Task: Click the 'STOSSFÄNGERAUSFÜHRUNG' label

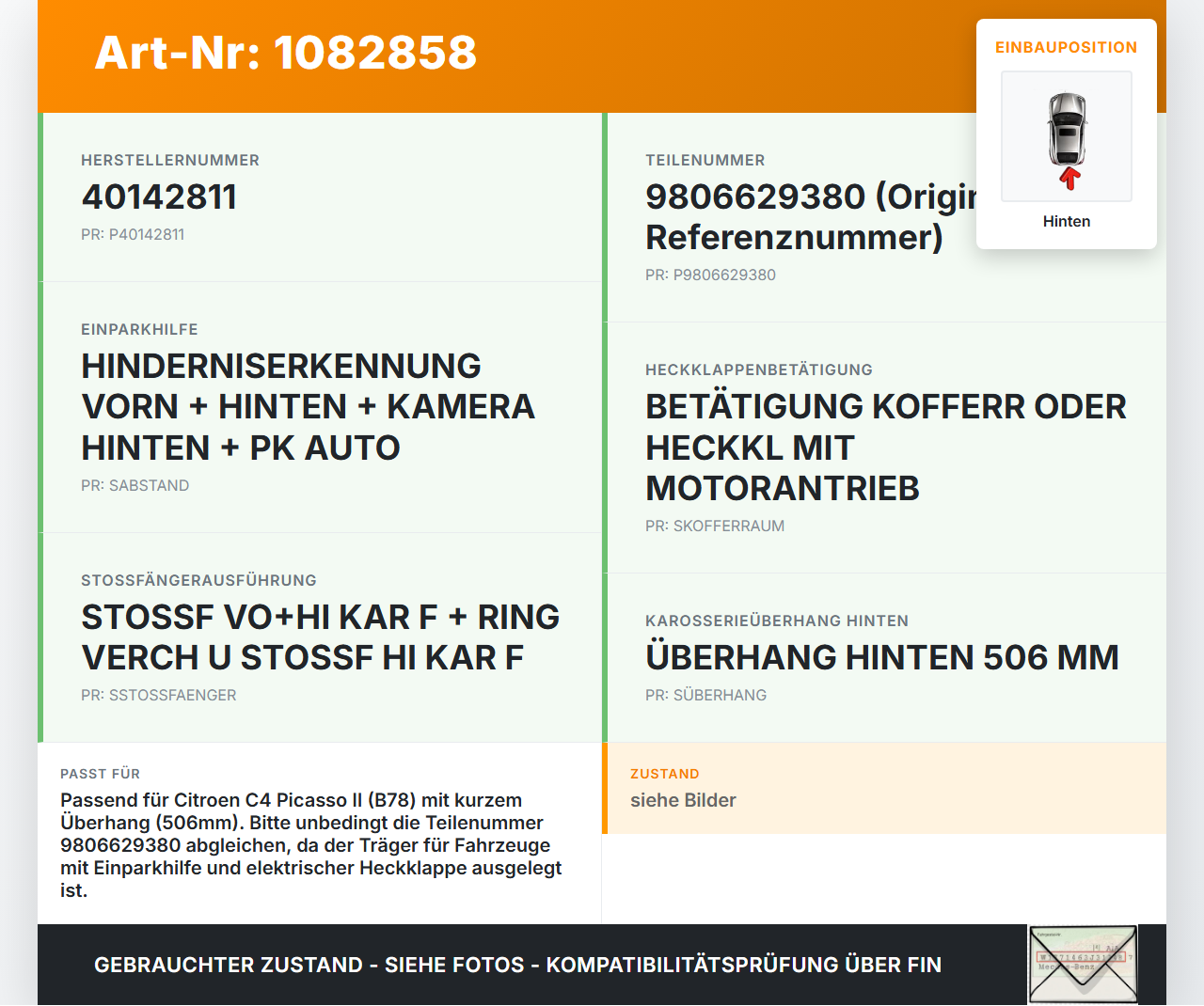Action: (x=198, y=580)
